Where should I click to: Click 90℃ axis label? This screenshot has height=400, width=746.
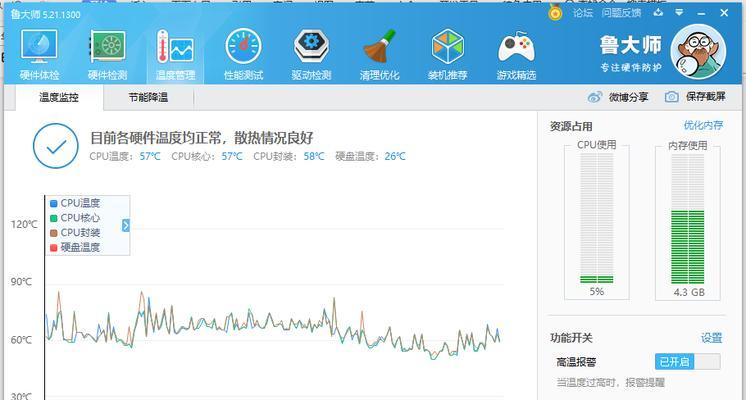tap(21, 282)
